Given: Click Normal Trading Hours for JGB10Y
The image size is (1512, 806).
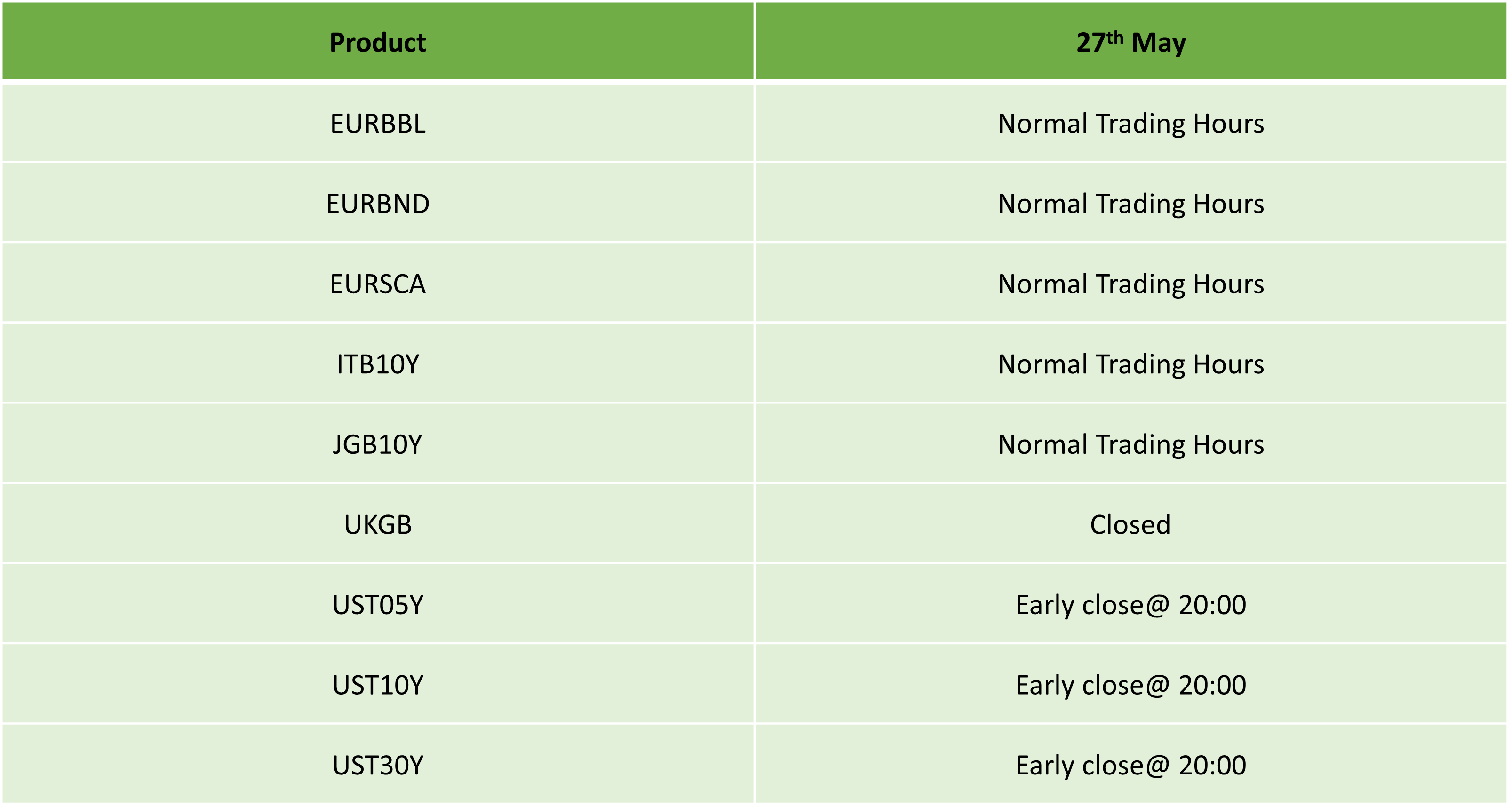Looking at the screenshot, I should pos(1130,444).
